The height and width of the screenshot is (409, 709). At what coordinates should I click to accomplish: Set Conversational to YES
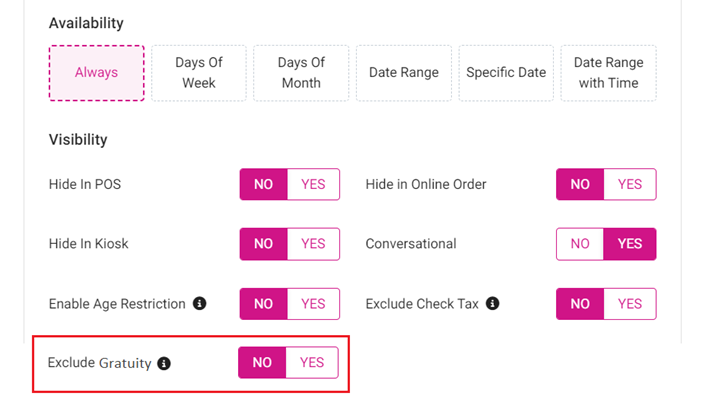click(x=630, y=244)
